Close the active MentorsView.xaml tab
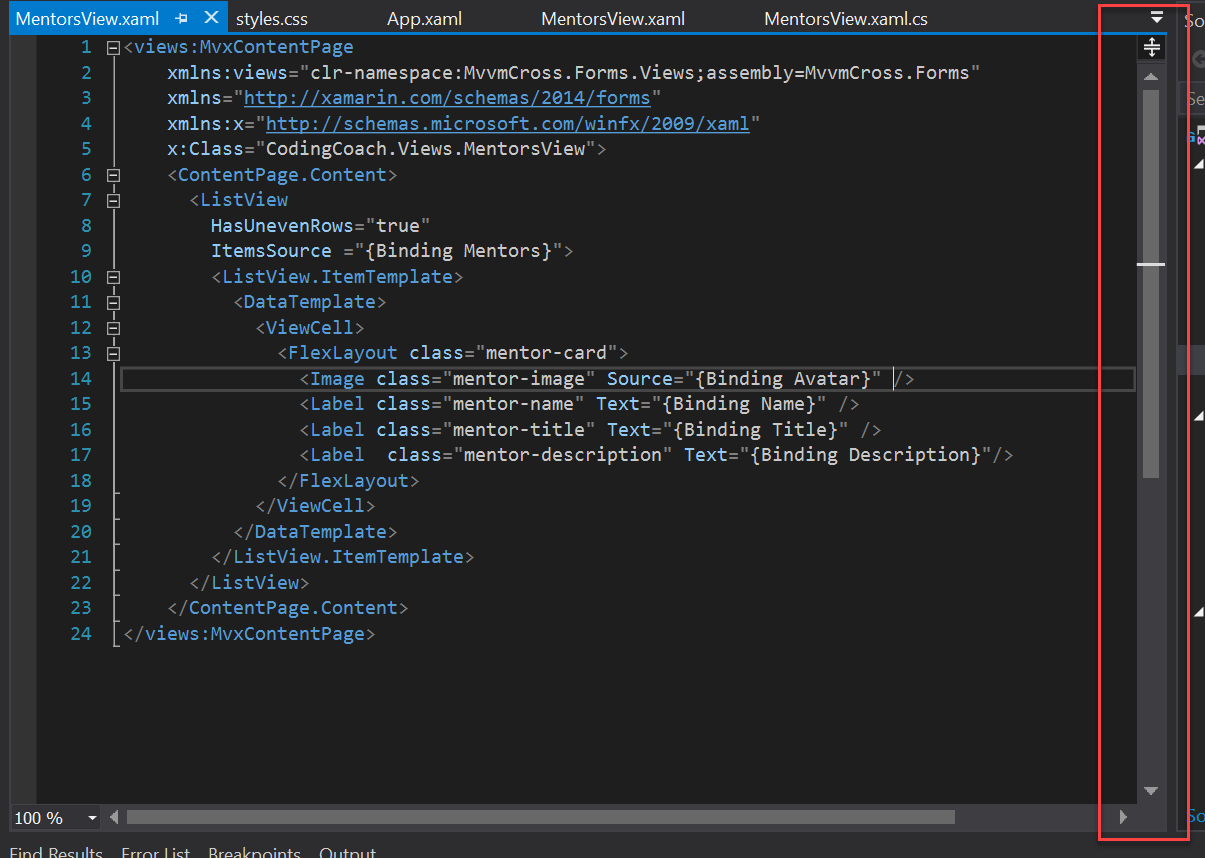The height and width of the screenshot is (858, 1205). coord(210,18)
